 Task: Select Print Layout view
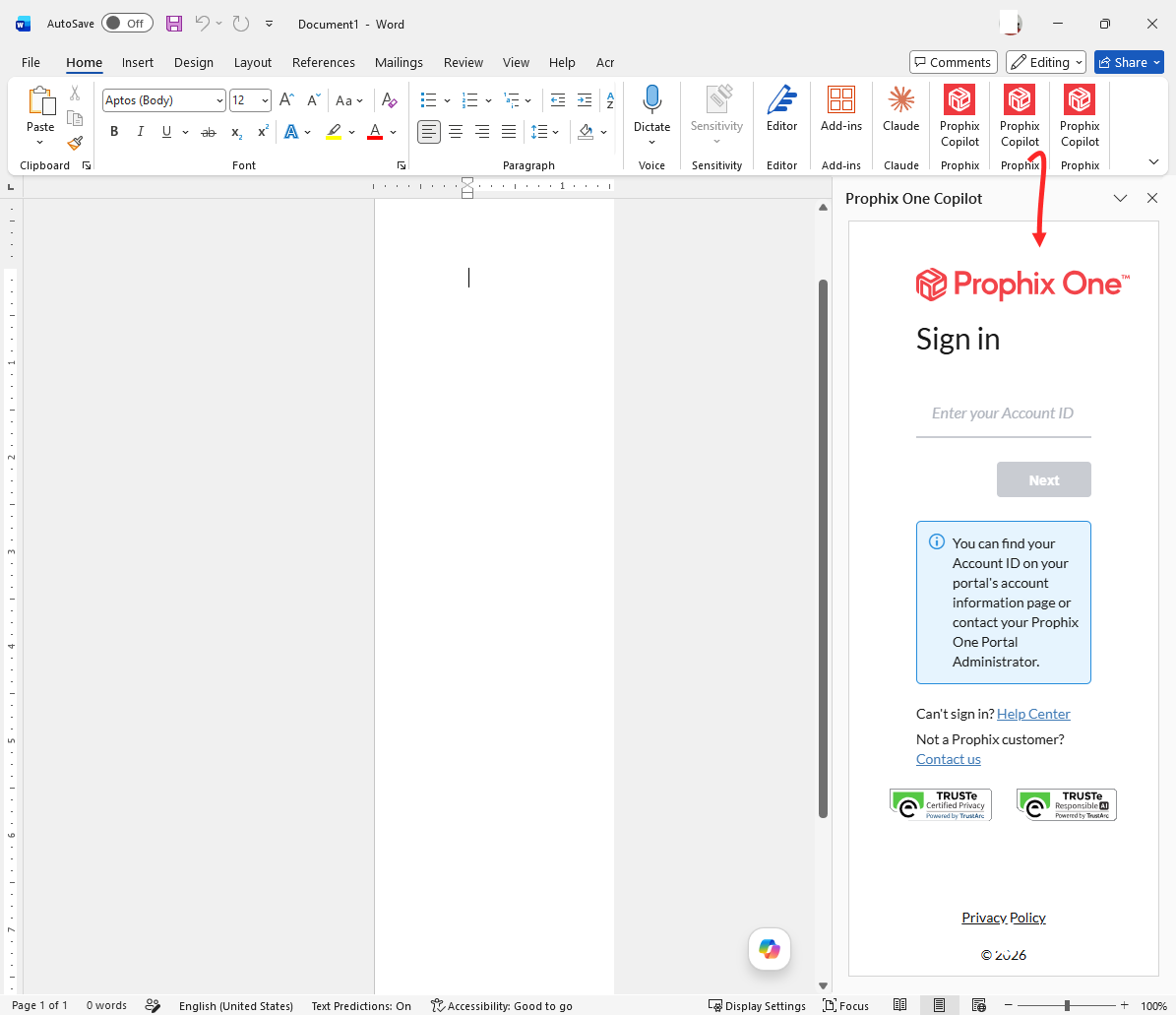coord(939,1005)
